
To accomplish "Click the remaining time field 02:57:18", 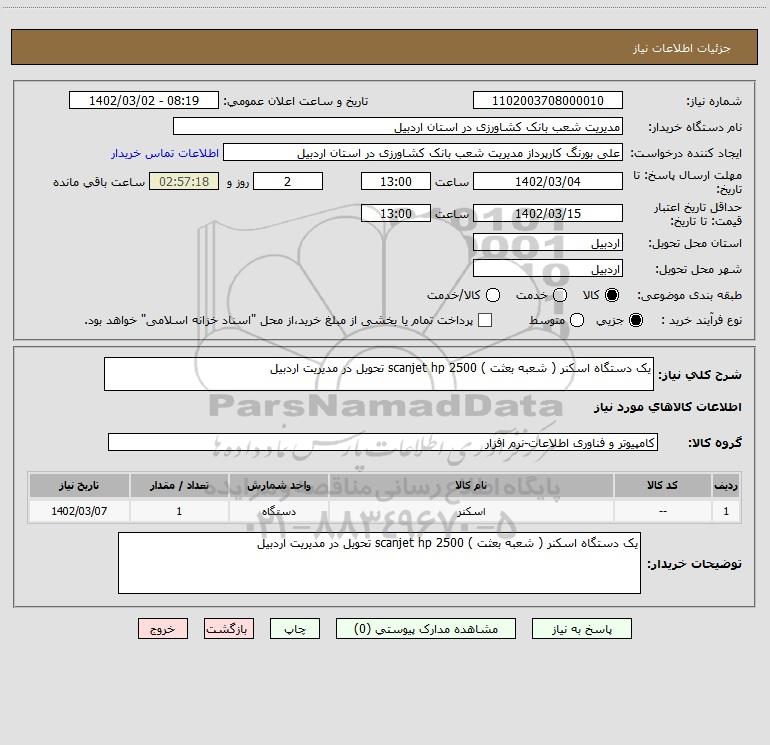I will click(184, 181).
